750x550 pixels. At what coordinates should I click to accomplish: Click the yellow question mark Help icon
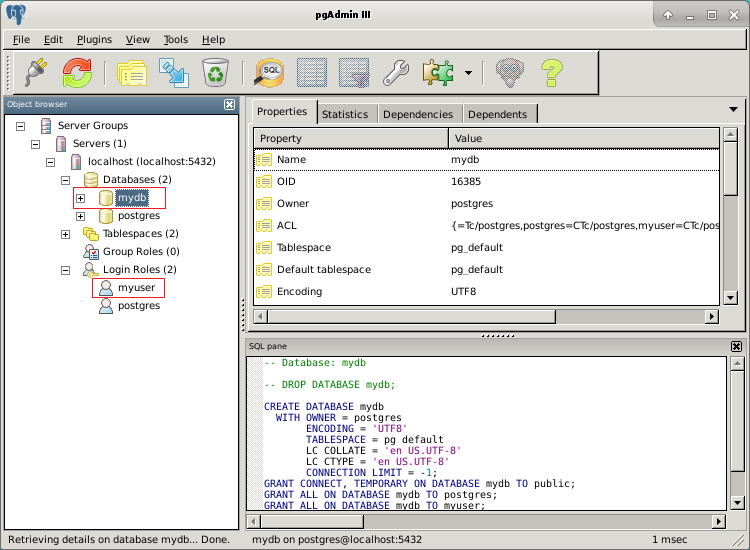click(551, 73)
